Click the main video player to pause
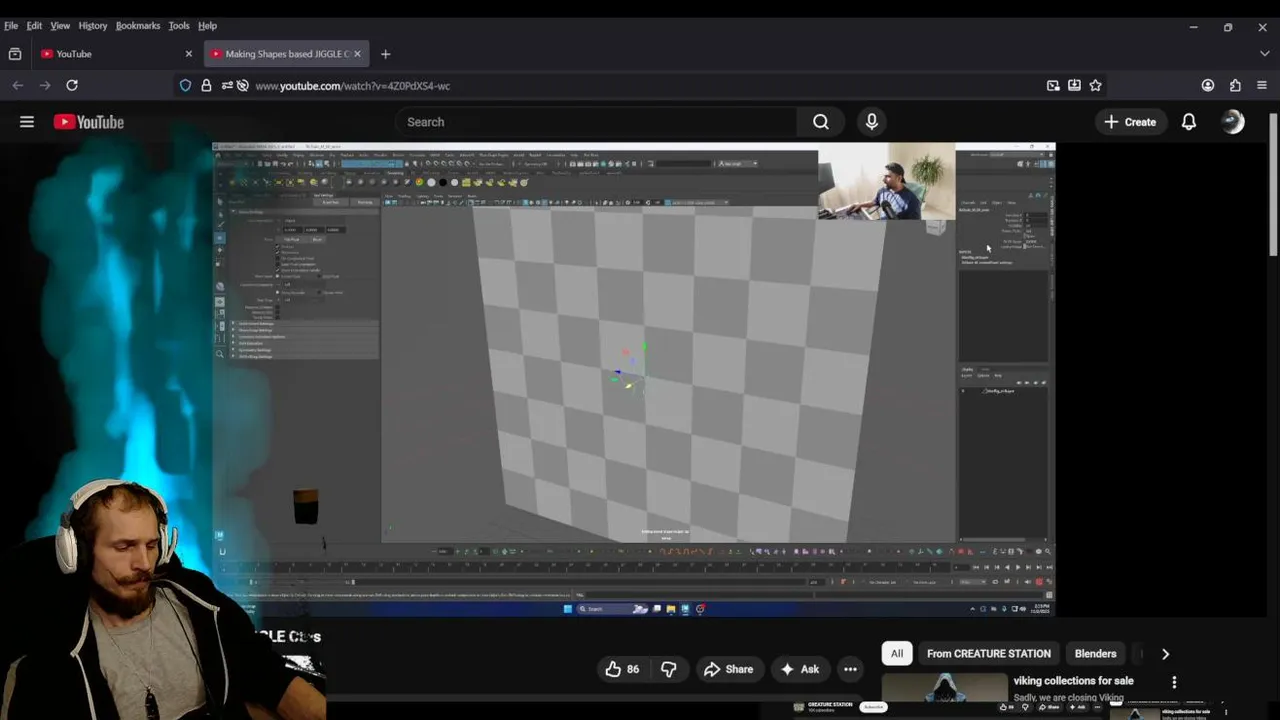The image size is (1280, 720). click(633, 378)
